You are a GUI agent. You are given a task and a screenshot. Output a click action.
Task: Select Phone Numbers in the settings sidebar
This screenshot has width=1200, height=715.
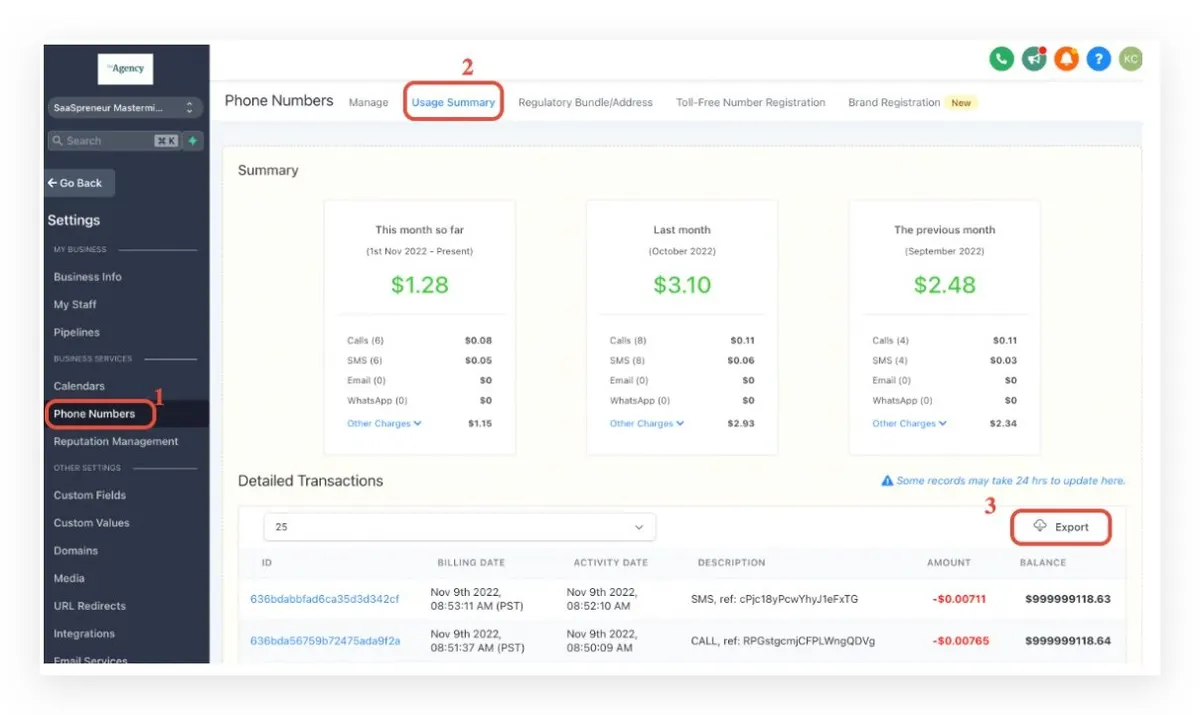pyautogui.click(x=94, y=413)
